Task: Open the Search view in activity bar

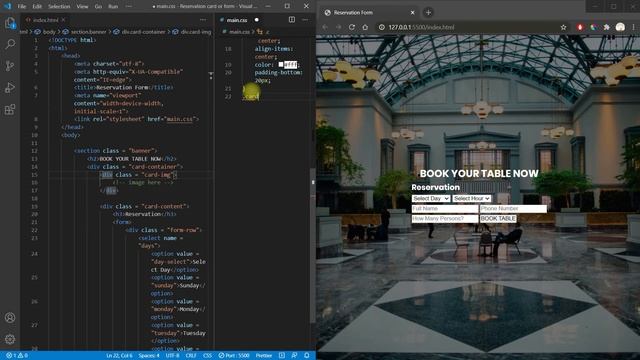Action: tap(10, 44)
